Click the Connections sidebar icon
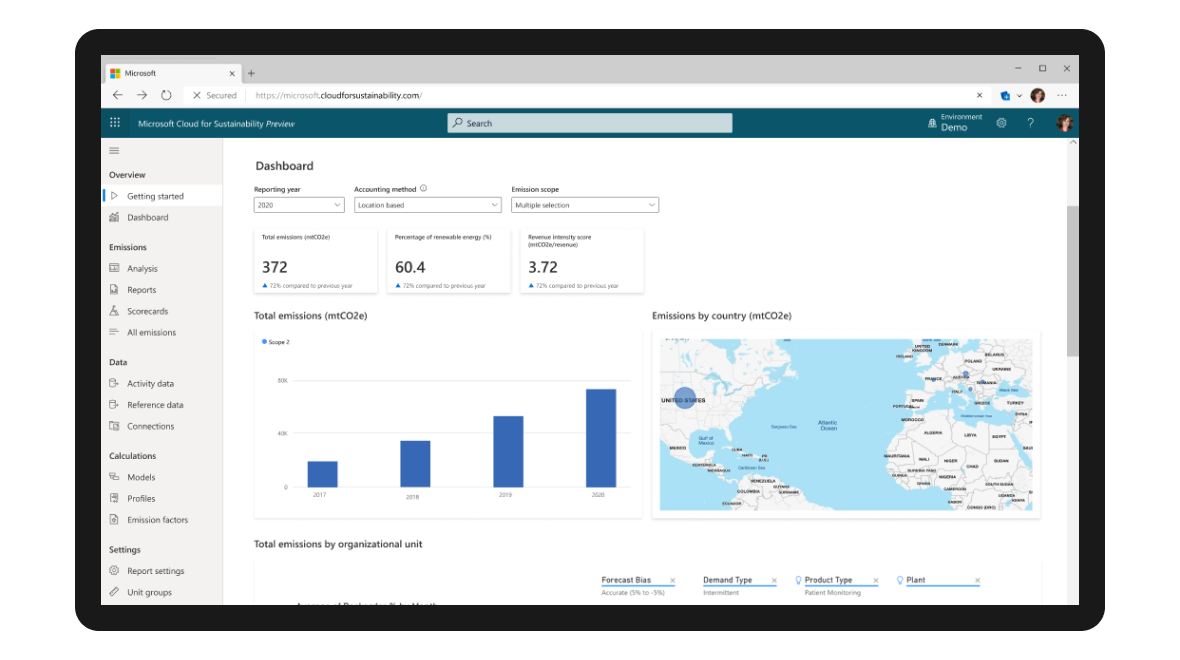Image resolution: width=1180 pixels, height=660 pixels. coord(114,426)
